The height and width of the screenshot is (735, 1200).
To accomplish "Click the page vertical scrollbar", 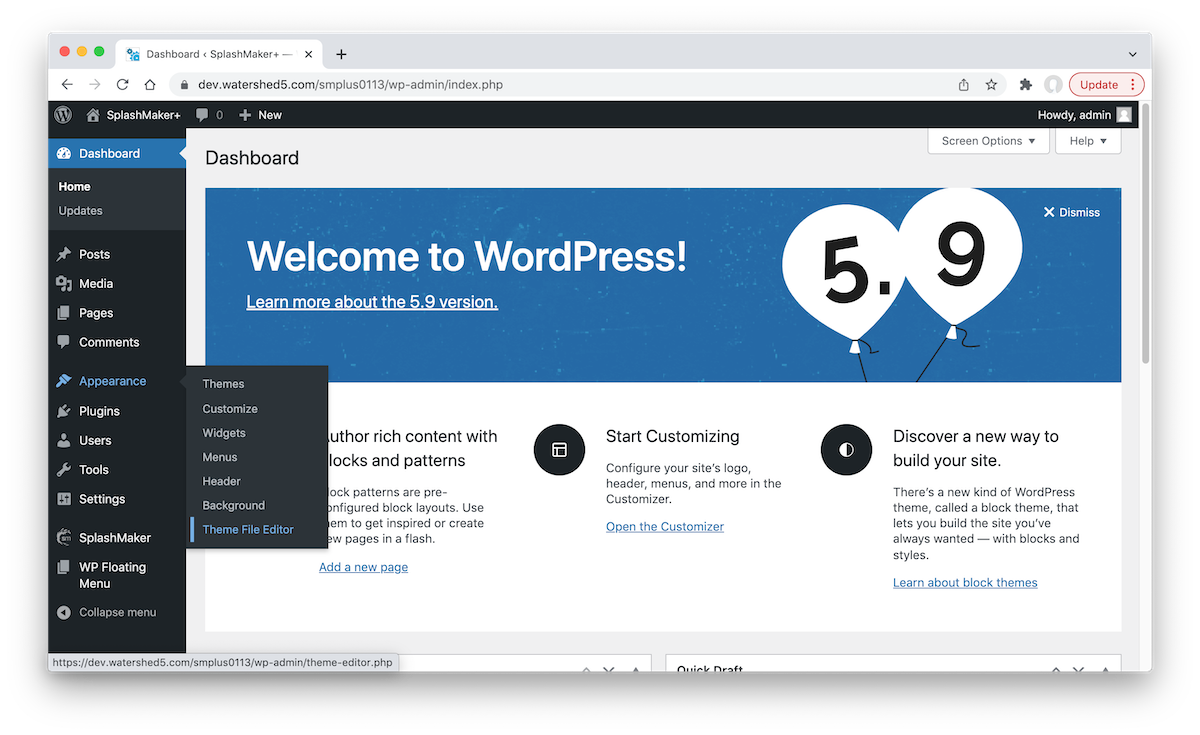I will [1146, 234].
